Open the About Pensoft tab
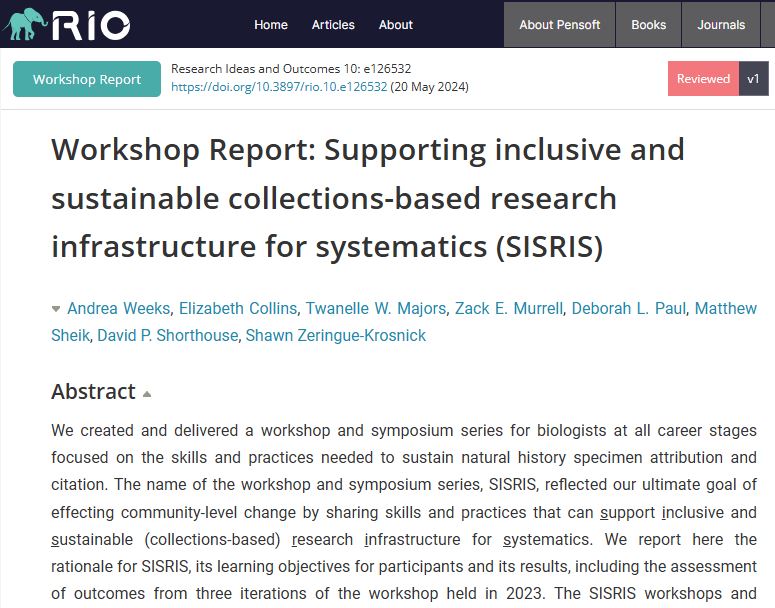 (x=560, y=25)
